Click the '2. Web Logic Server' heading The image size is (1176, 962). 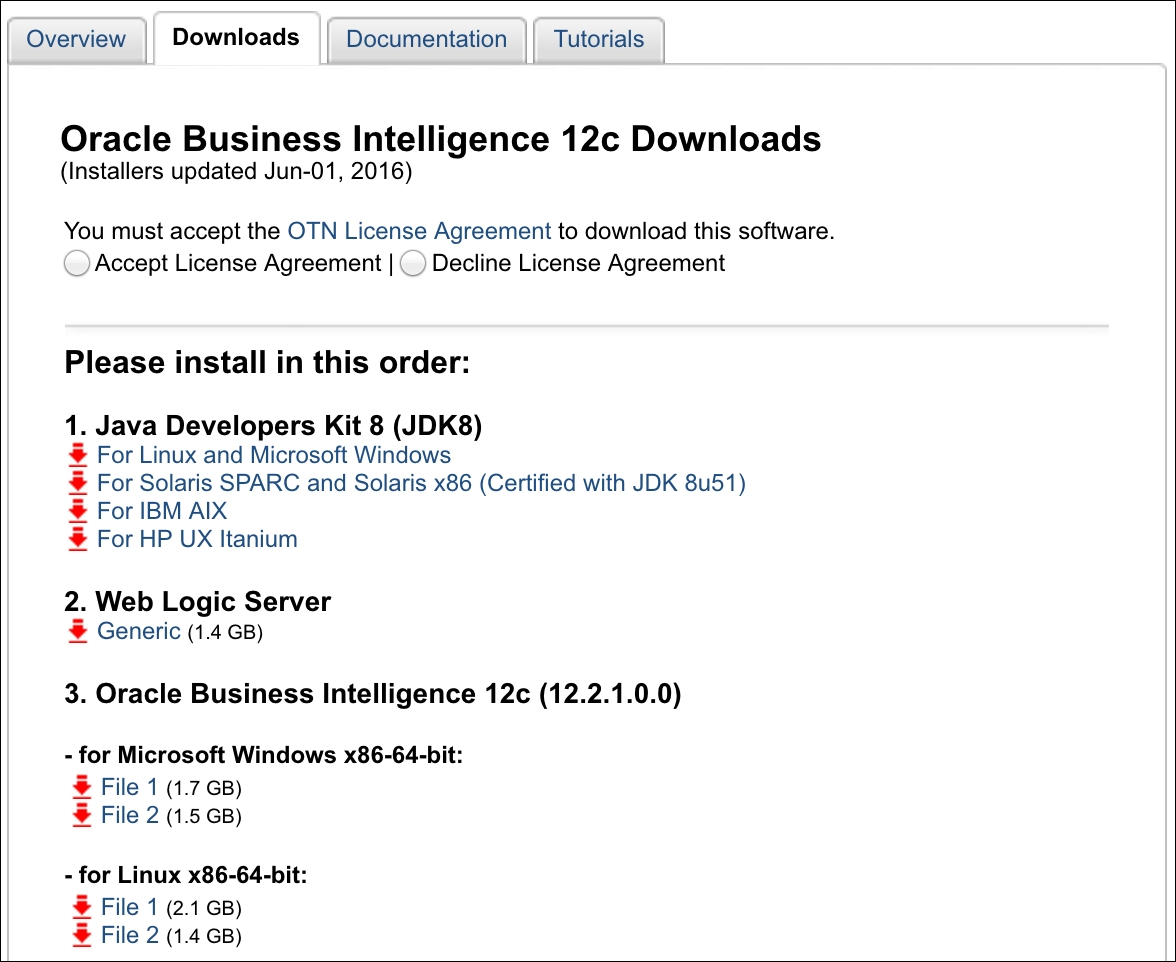tap(197, 601)
